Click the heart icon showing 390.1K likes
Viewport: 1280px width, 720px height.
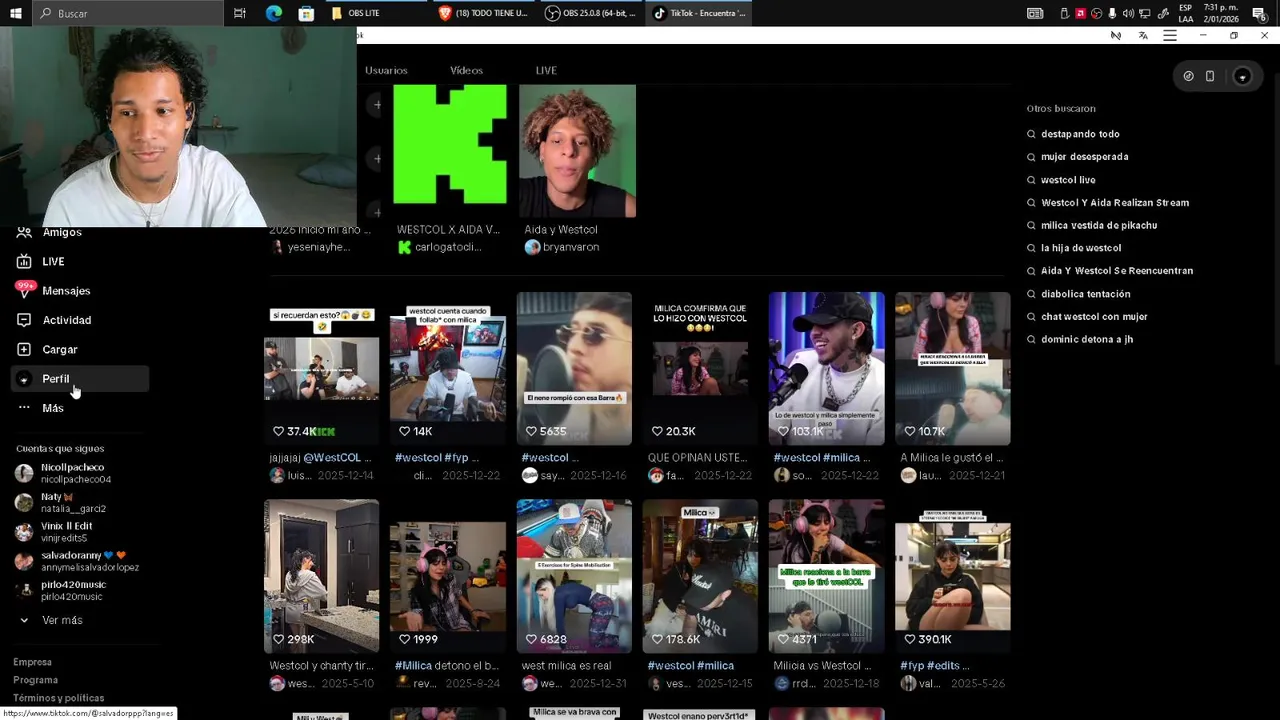(910, 639)
